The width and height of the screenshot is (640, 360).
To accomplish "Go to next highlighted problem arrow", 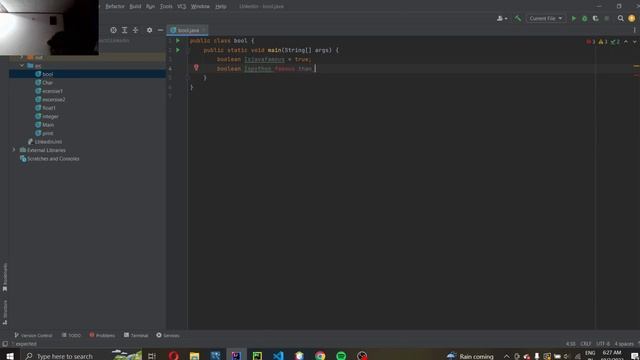I will pos(634,42).
